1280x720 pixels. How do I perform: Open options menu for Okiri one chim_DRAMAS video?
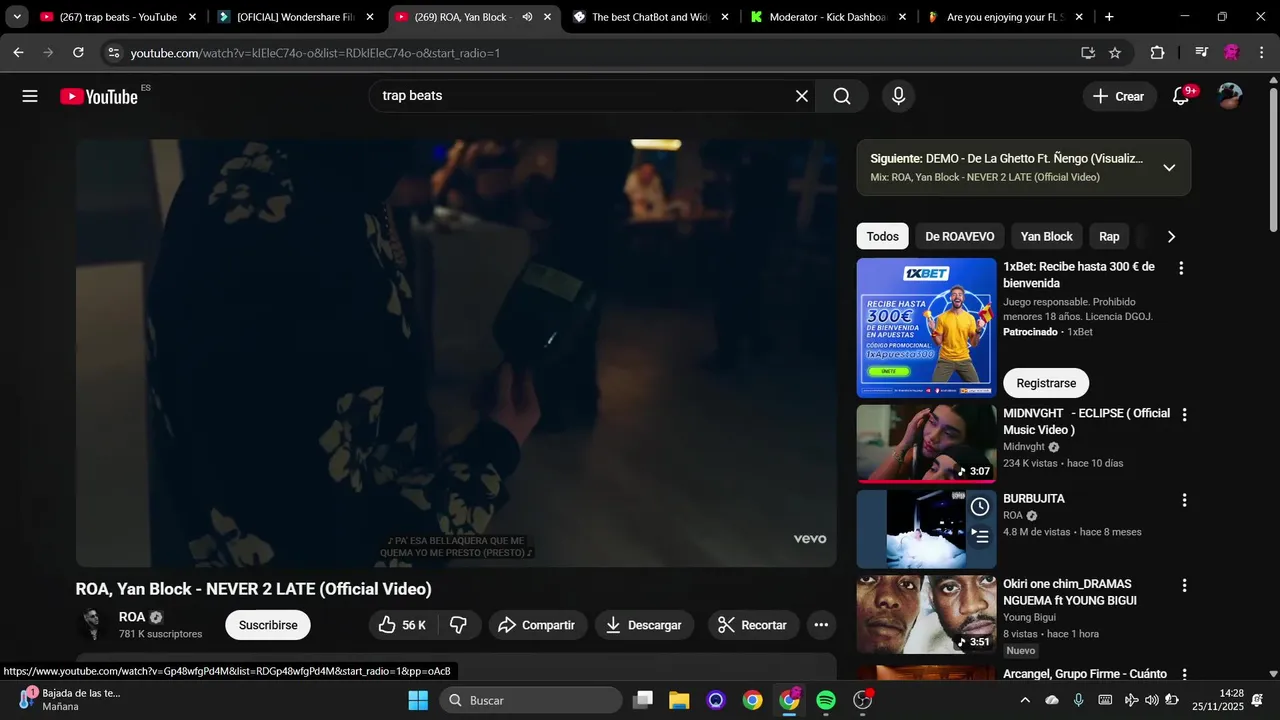coord(1184,585)
